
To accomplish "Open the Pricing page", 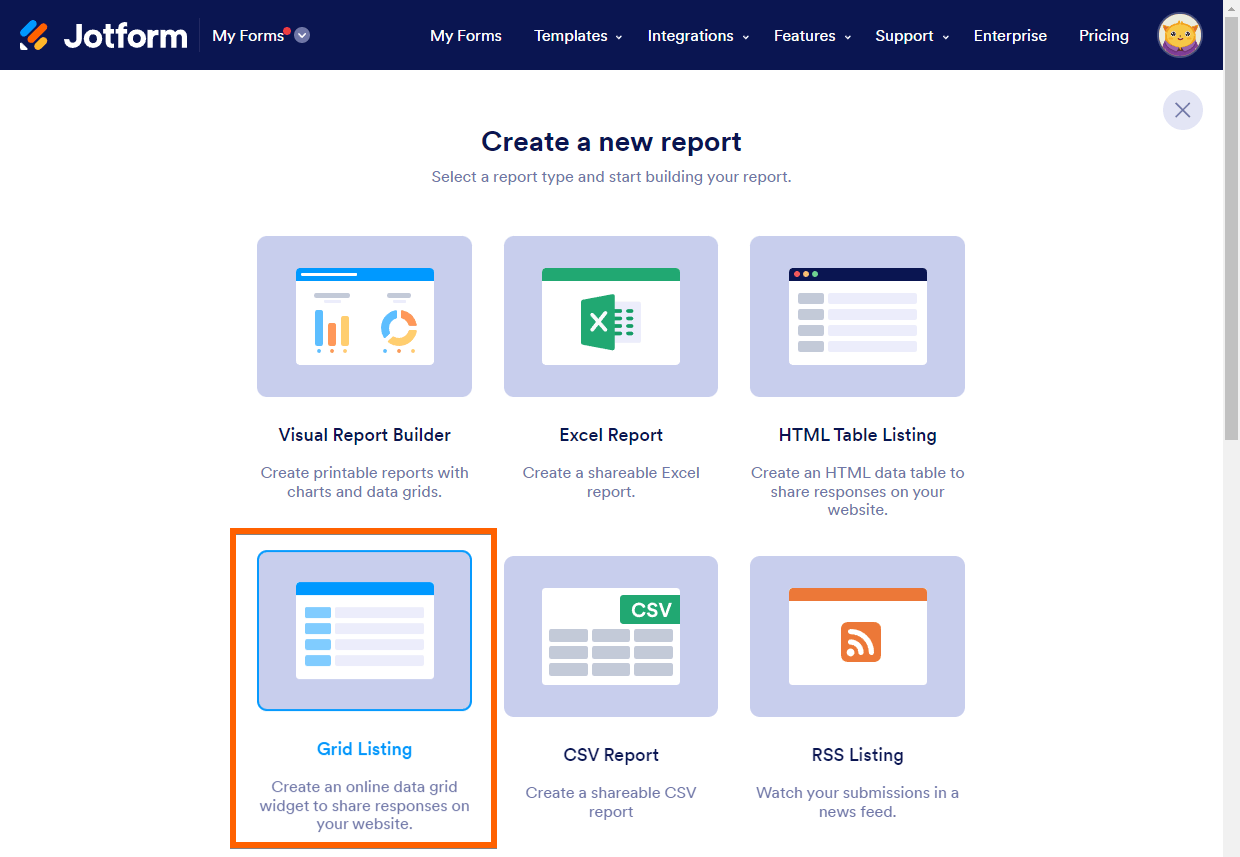I will 1104,35.
